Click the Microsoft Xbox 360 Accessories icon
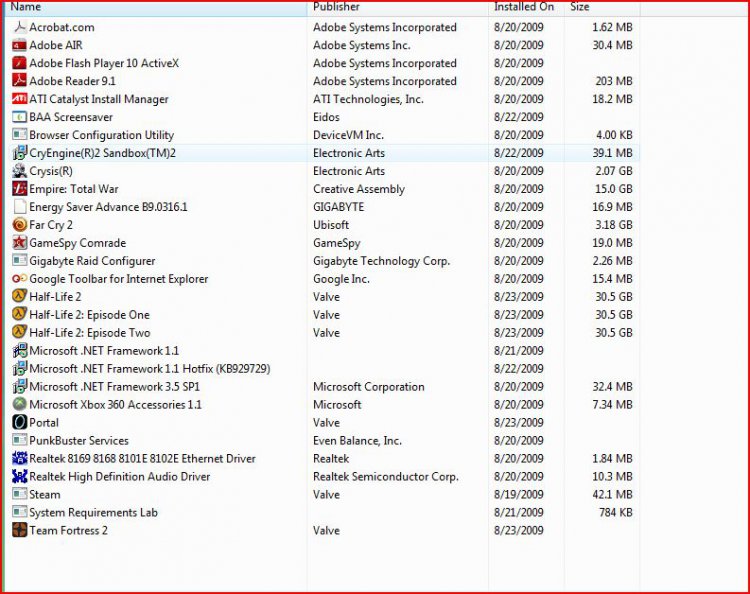 coord(20,405)
